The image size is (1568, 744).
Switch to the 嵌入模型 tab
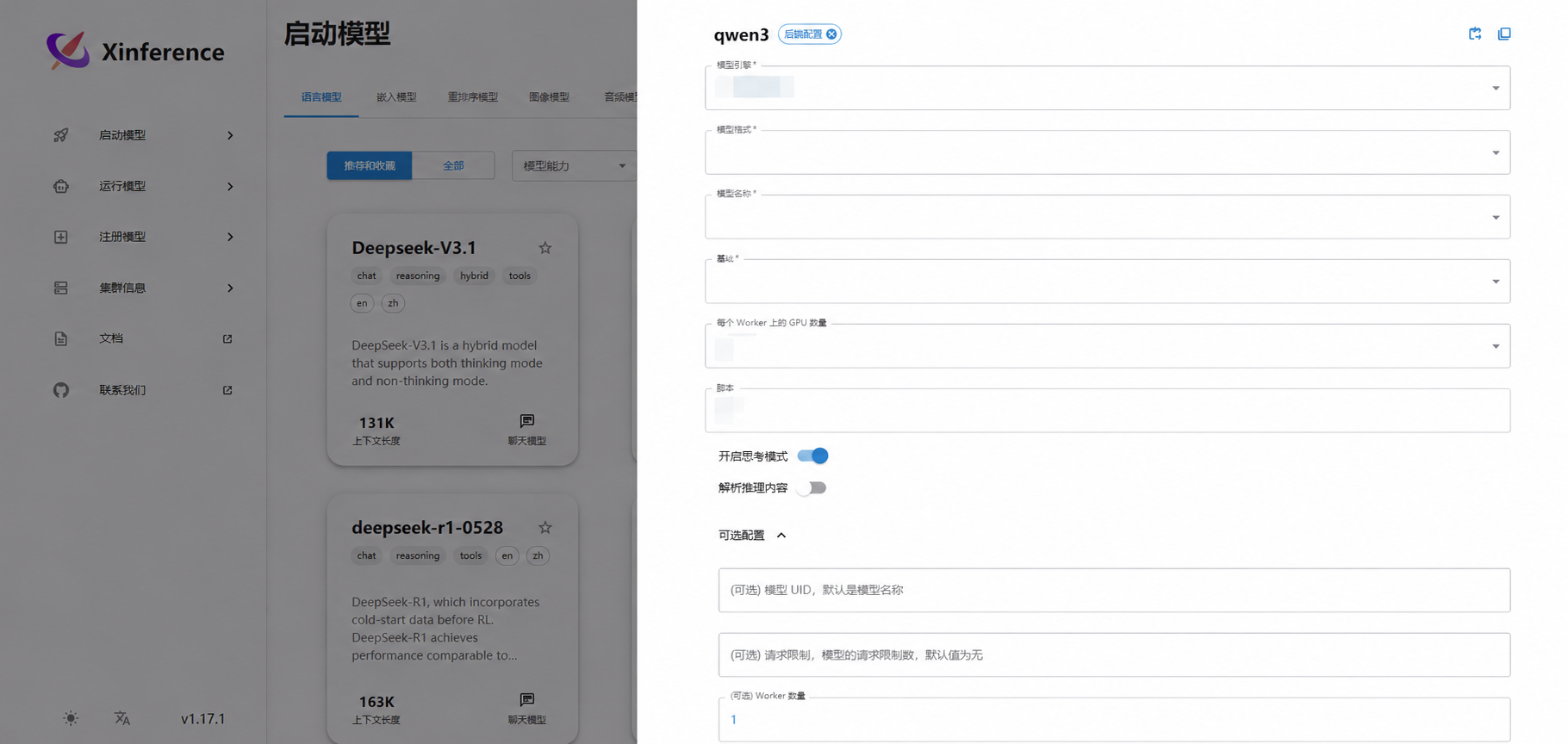click(x=396, y=97)
